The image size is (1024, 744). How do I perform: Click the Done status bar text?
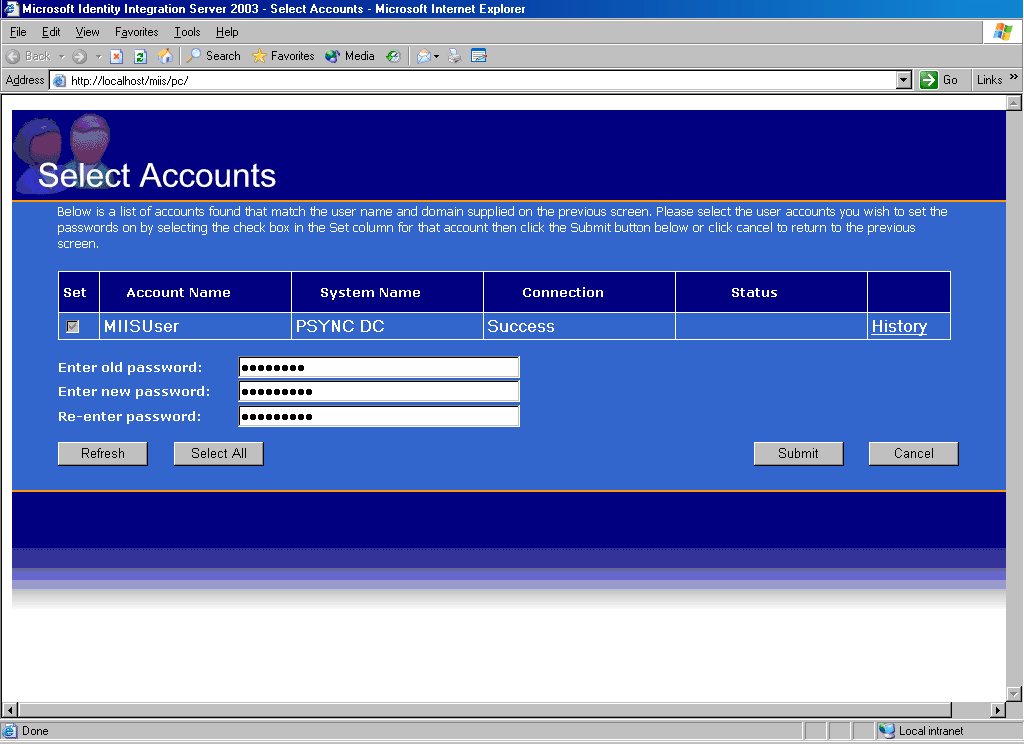[35, 731]
